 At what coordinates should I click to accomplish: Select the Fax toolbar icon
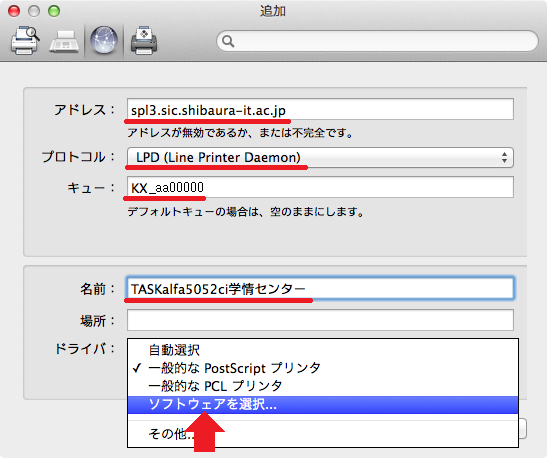(x=64, y=42)
